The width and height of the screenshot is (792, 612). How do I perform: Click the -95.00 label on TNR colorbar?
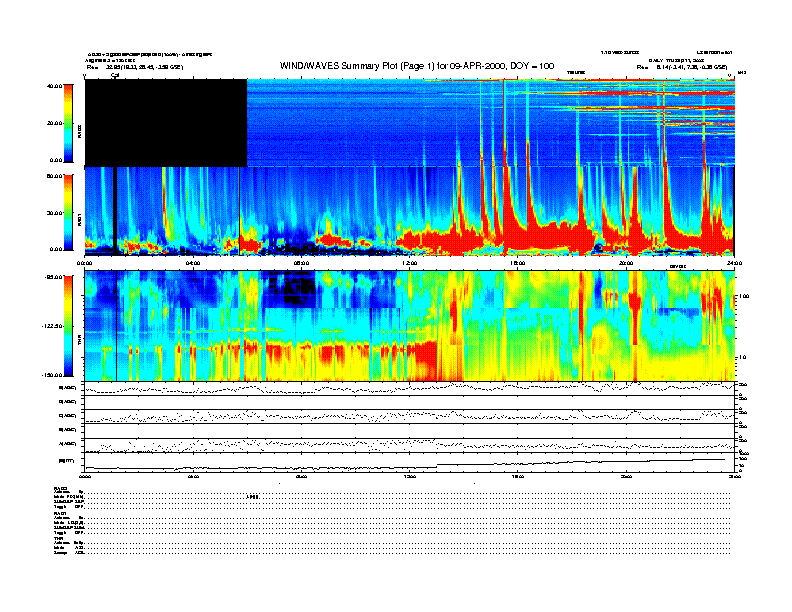[x=54, y=277]
